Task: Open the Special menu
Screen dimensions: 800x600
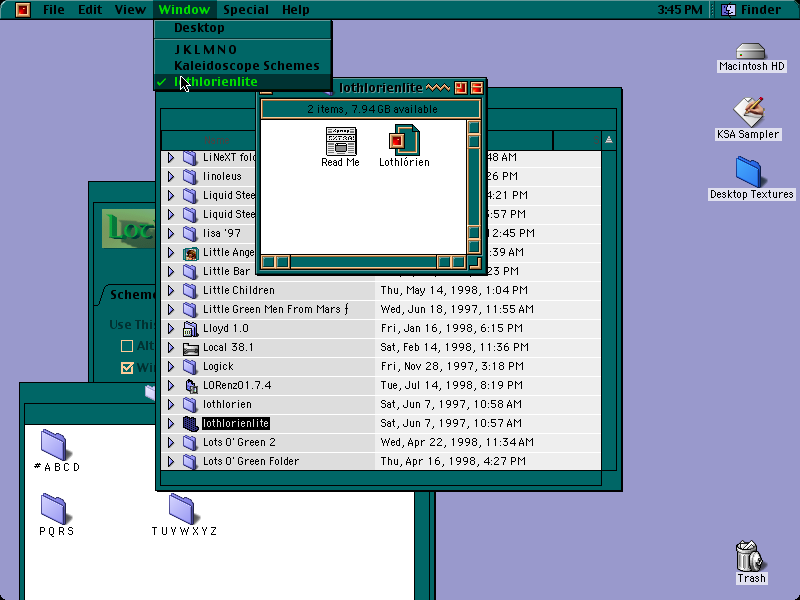Action: (246, 10)
